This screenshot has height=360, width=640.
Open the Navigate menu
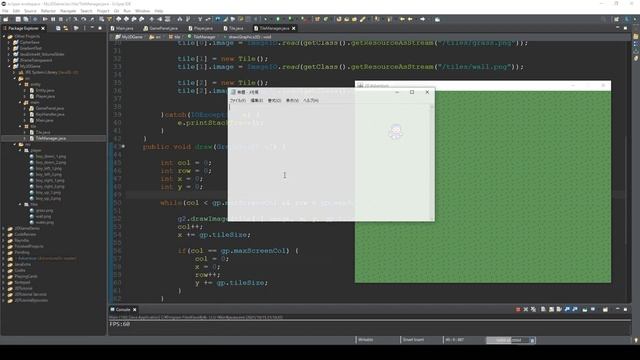click(x=68, y=11)
